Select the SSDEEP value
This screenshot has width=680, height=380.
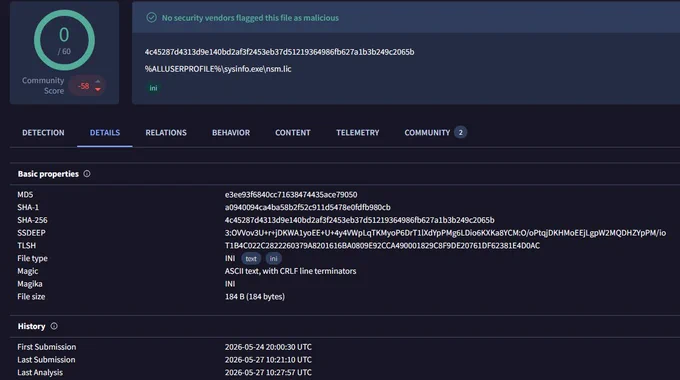tap(445, 233)
